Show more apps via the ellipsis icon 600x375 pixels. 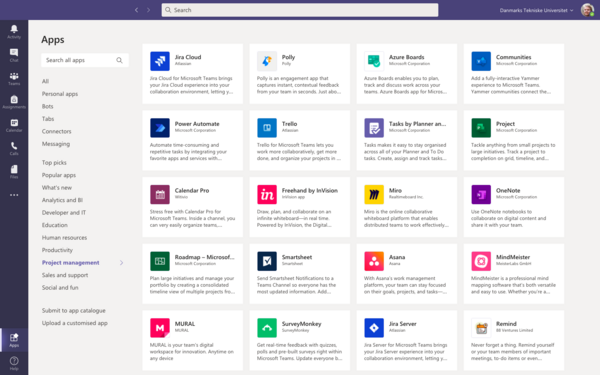click(14, 195)
